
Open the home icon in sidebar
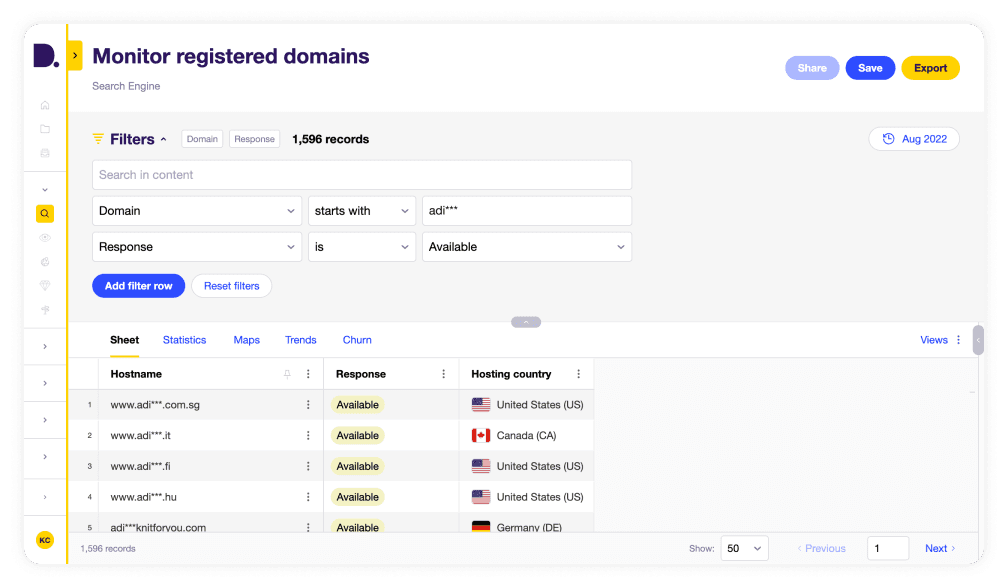[x=45, y=105]
